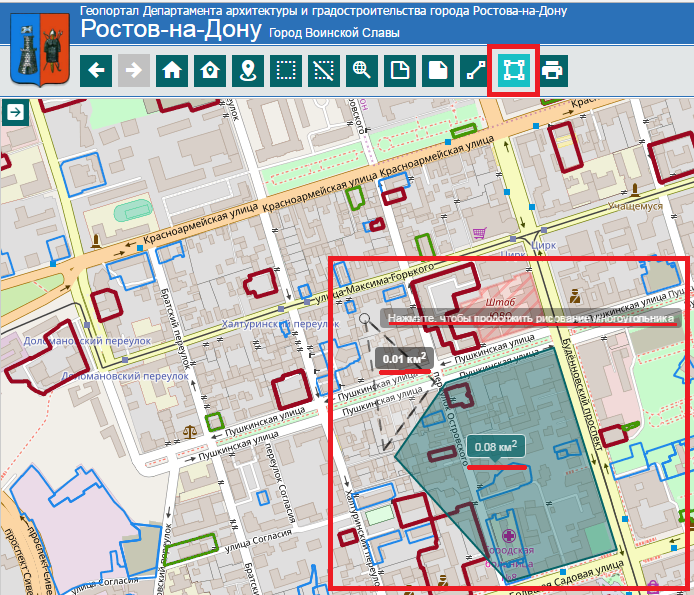Viewport: 694px width, 595px height.
Task: Click the crossed-out selection clear icon
Action: click(x=324, y=70)
